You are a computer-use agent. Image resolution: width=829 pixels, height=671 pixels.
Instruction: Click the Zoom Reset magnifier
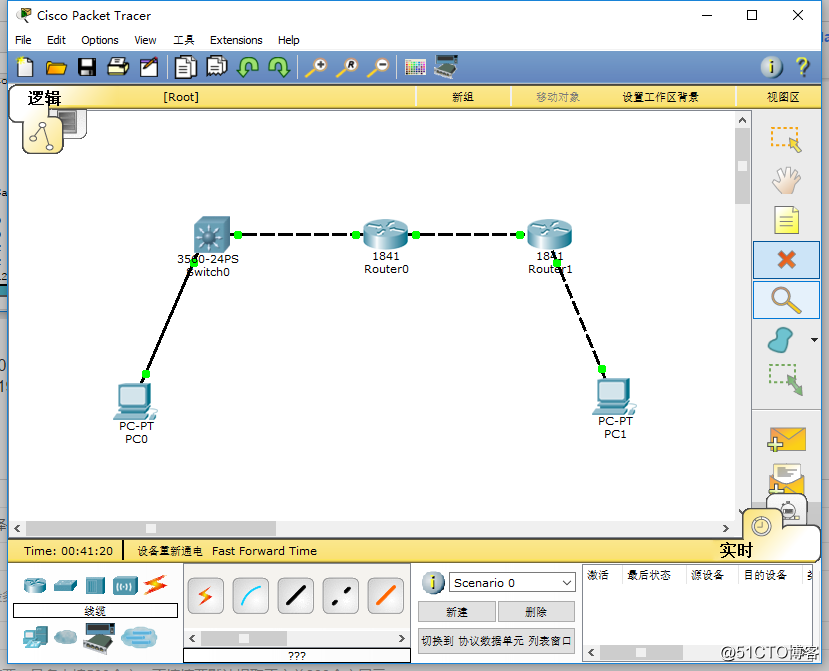[x=347, y=68]
